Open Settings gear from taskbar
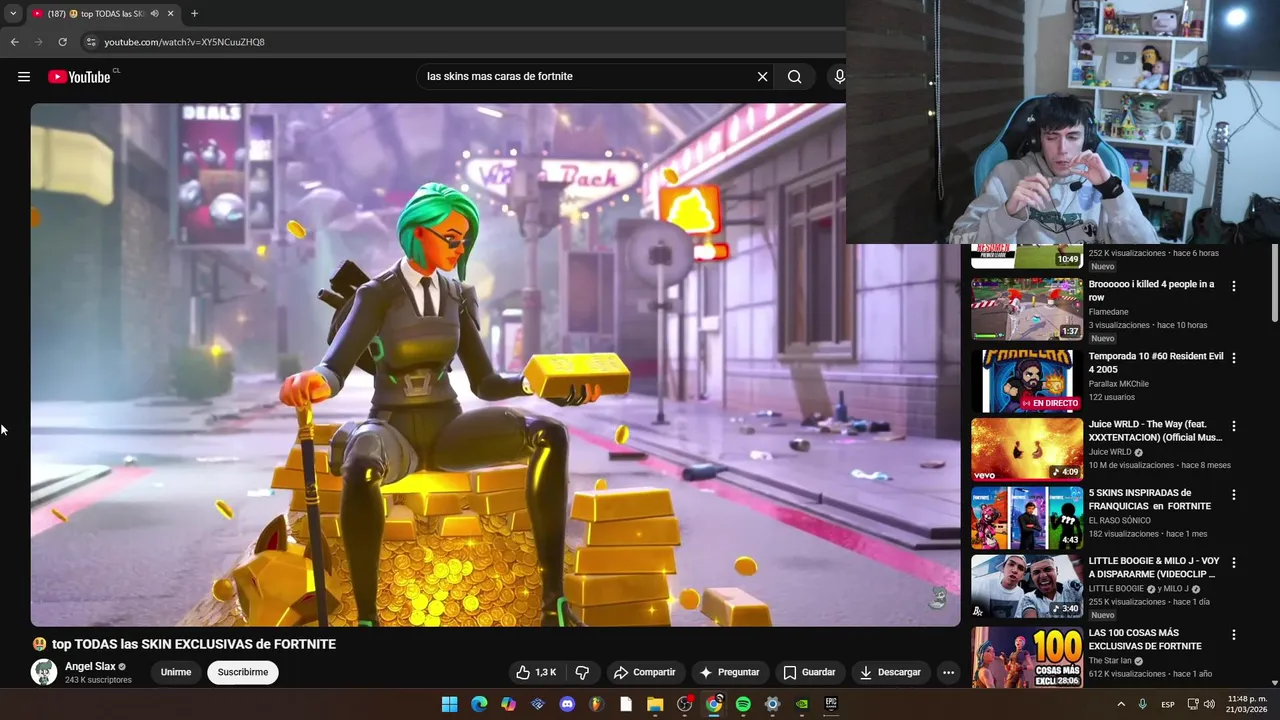This screenshot has height=720, width=1280. tap(772, 704)
